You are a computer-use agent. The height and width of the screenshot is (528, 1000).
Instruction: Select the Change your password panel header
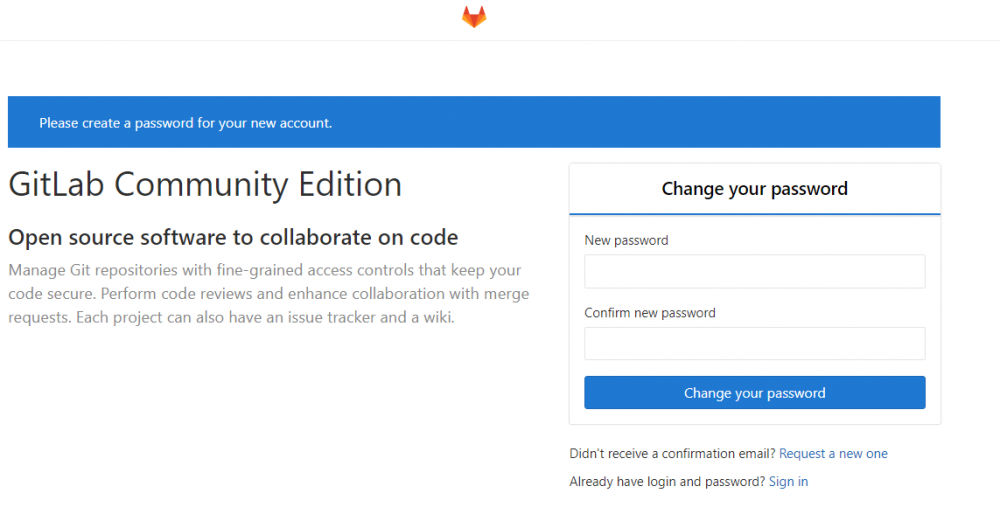(x=754, y=189)
